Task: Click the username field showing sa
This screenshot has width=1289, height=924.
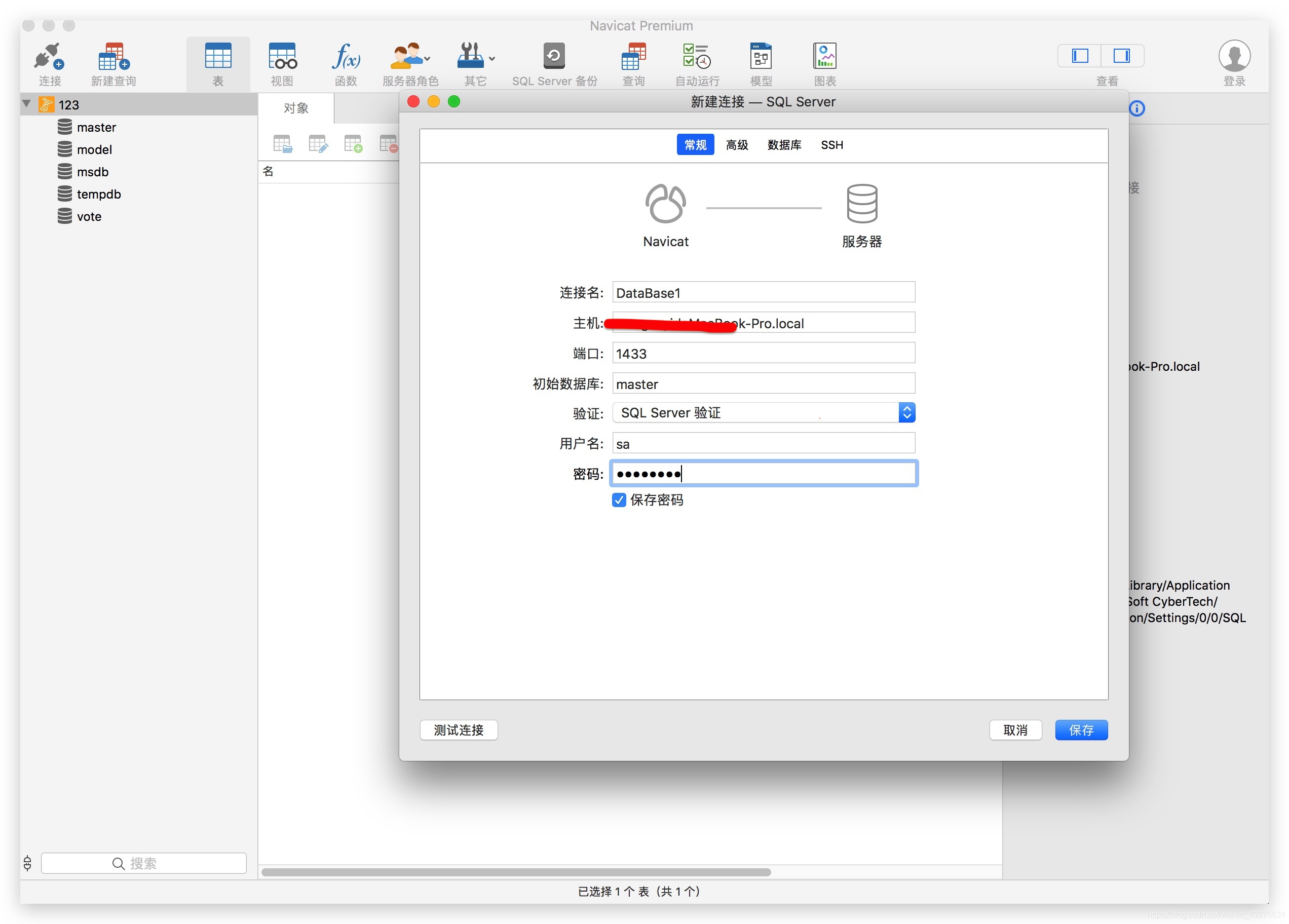Action: point(763,443)
